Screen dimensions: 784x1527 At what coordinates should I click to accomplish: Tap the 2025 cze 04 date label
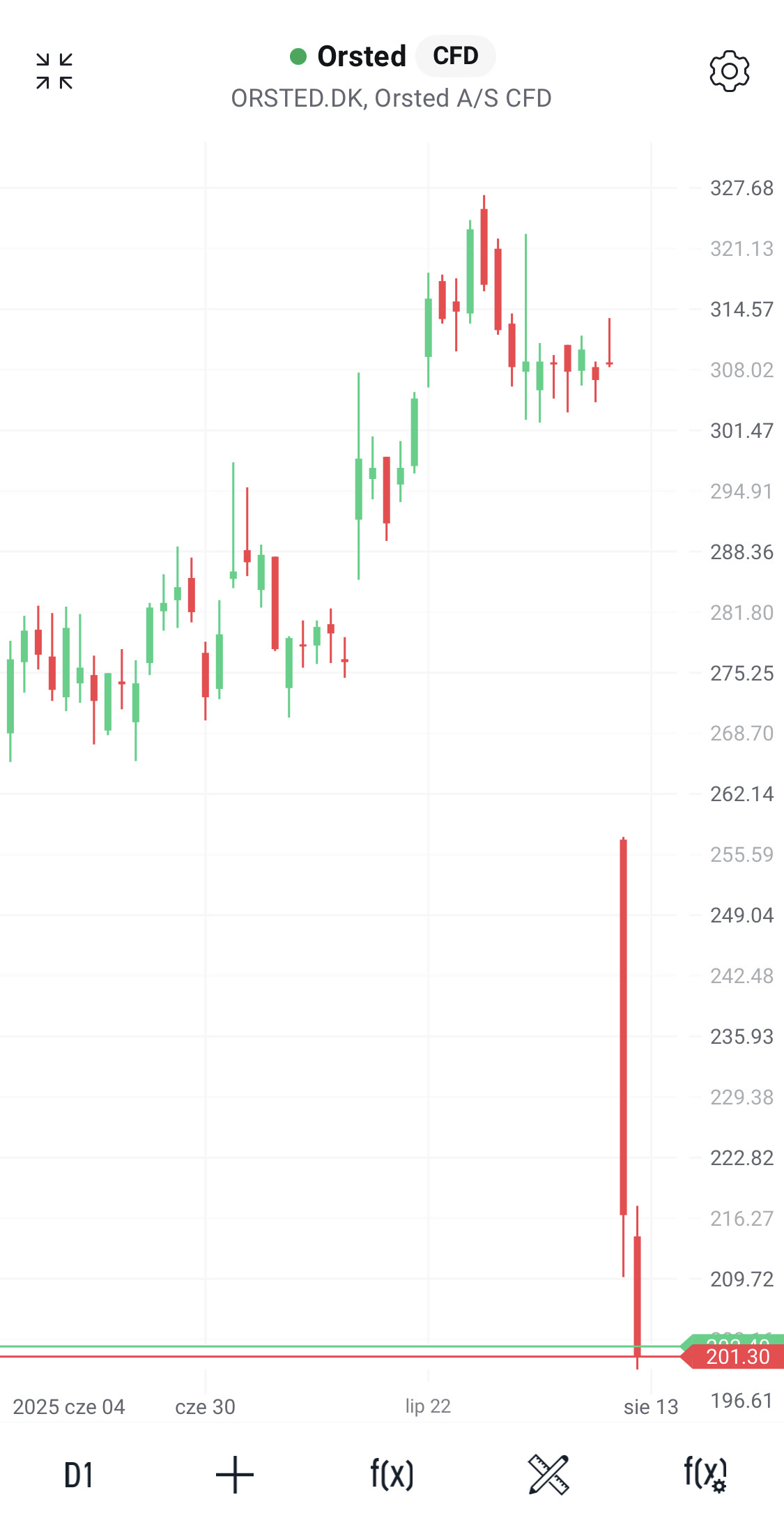[x=69, y=1407]
